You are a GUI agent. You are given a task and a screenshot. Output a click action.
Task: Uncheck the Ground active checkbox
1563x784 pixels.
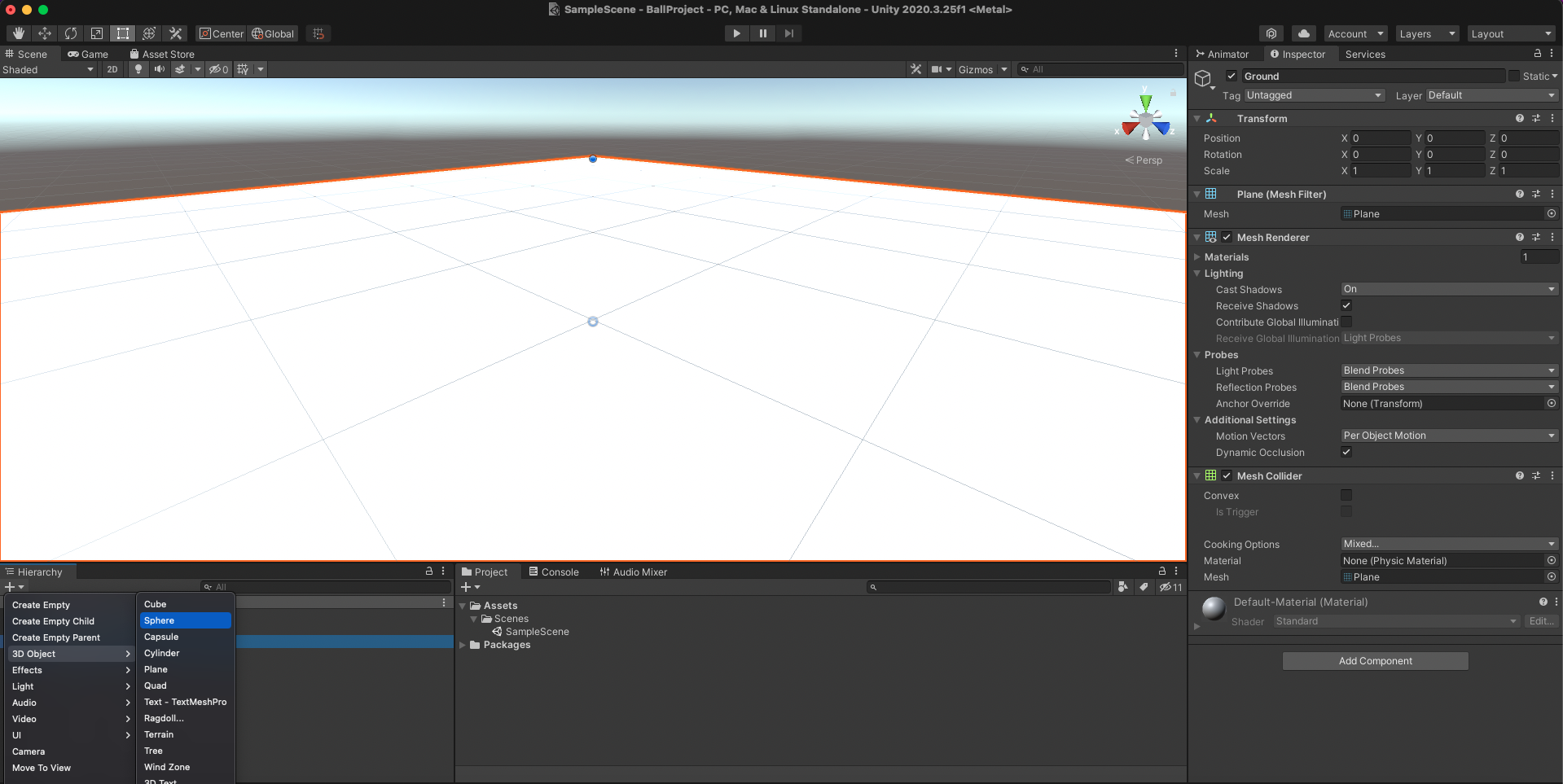1232,76
